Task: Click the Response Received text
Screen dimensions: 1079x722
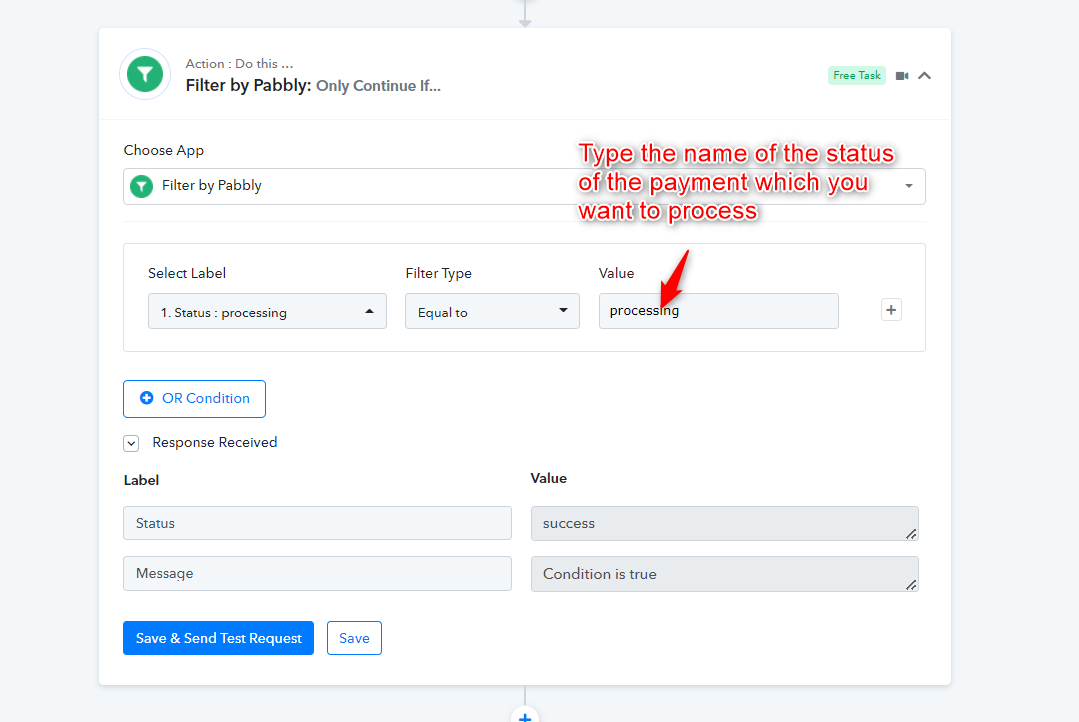Action: 215,443
